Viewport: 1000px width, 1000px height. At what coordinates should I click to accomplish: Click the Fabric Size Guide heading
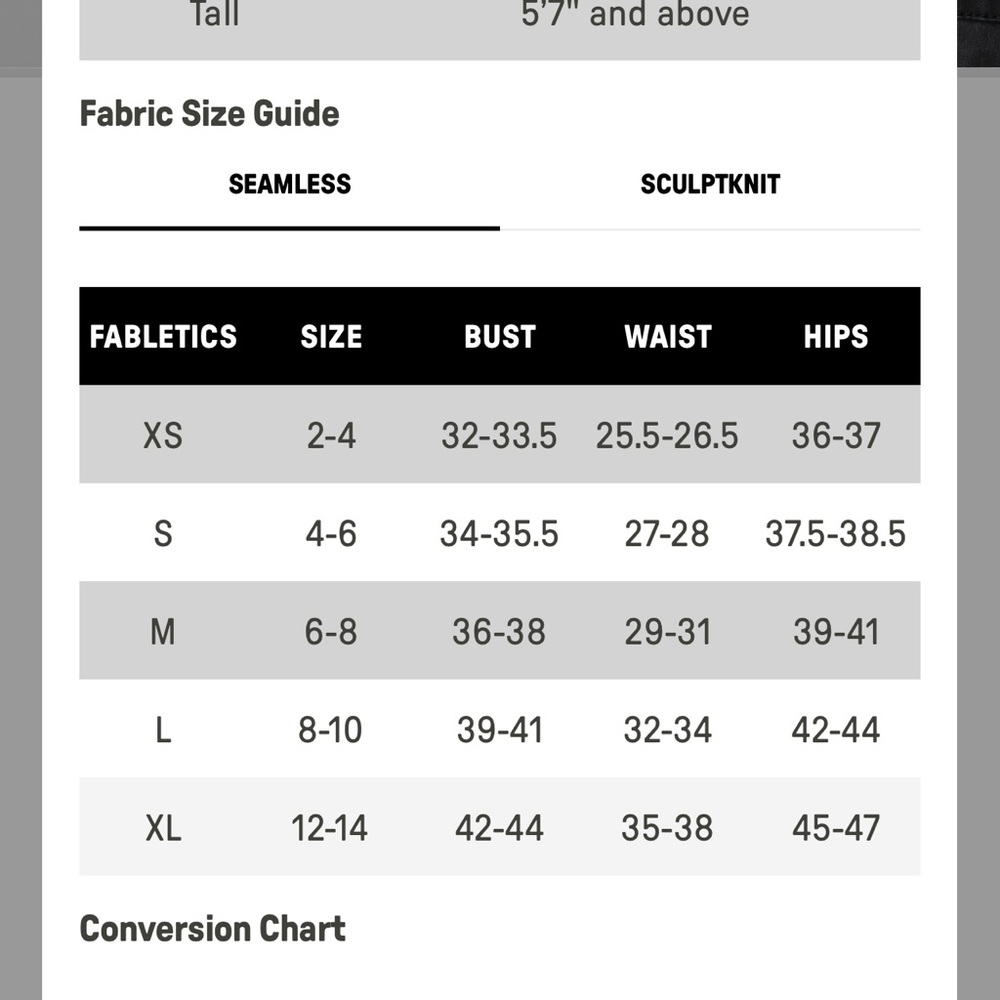click(x=209, y=114)
